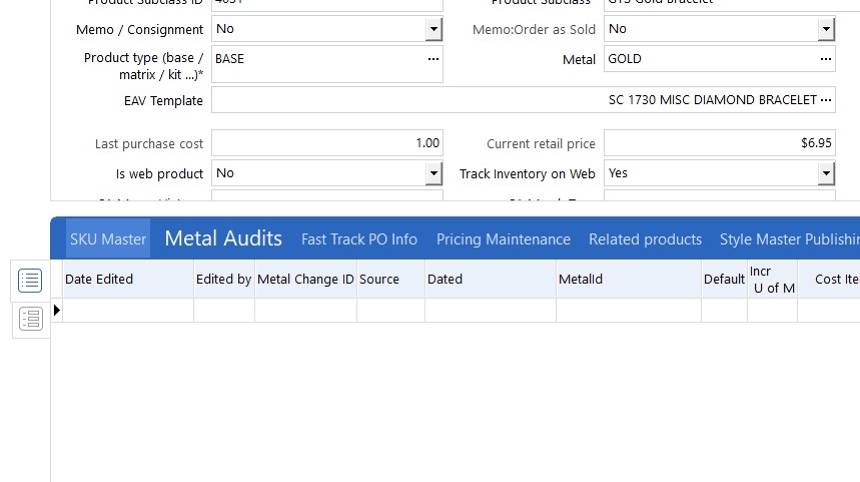Select the Related products tab
This screenshot has height=482, width=860.
[645, 239]
